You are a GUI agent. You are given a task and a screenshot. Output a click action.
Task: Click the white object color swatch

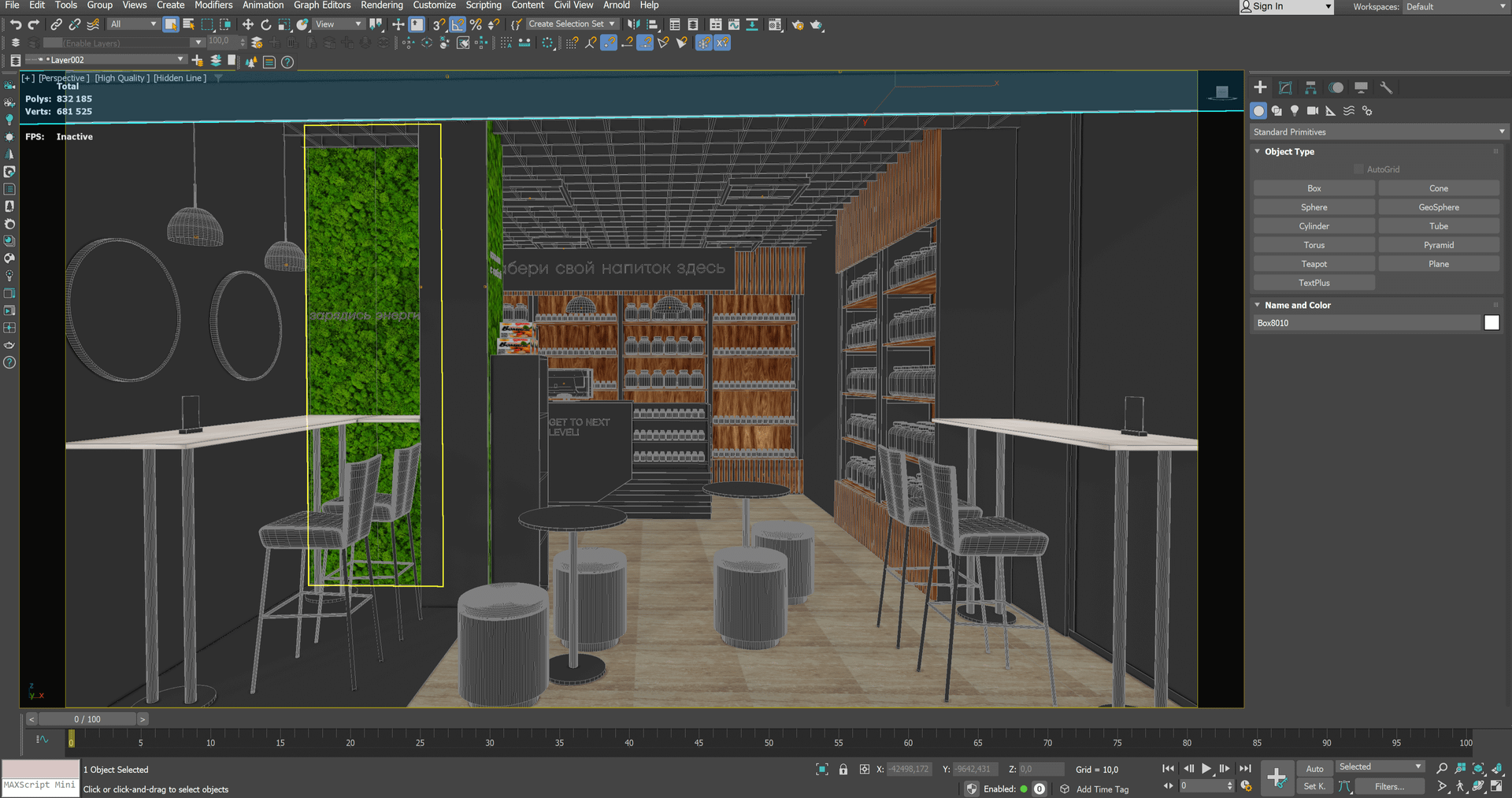(x=1491, y=323)
